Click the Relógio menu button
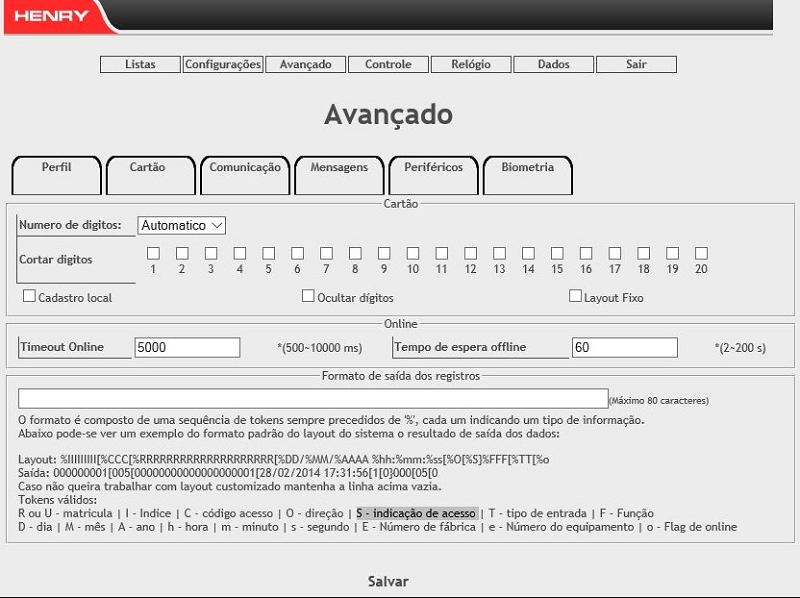This screenshot has height=598, width=800. (x=471, y=64)
